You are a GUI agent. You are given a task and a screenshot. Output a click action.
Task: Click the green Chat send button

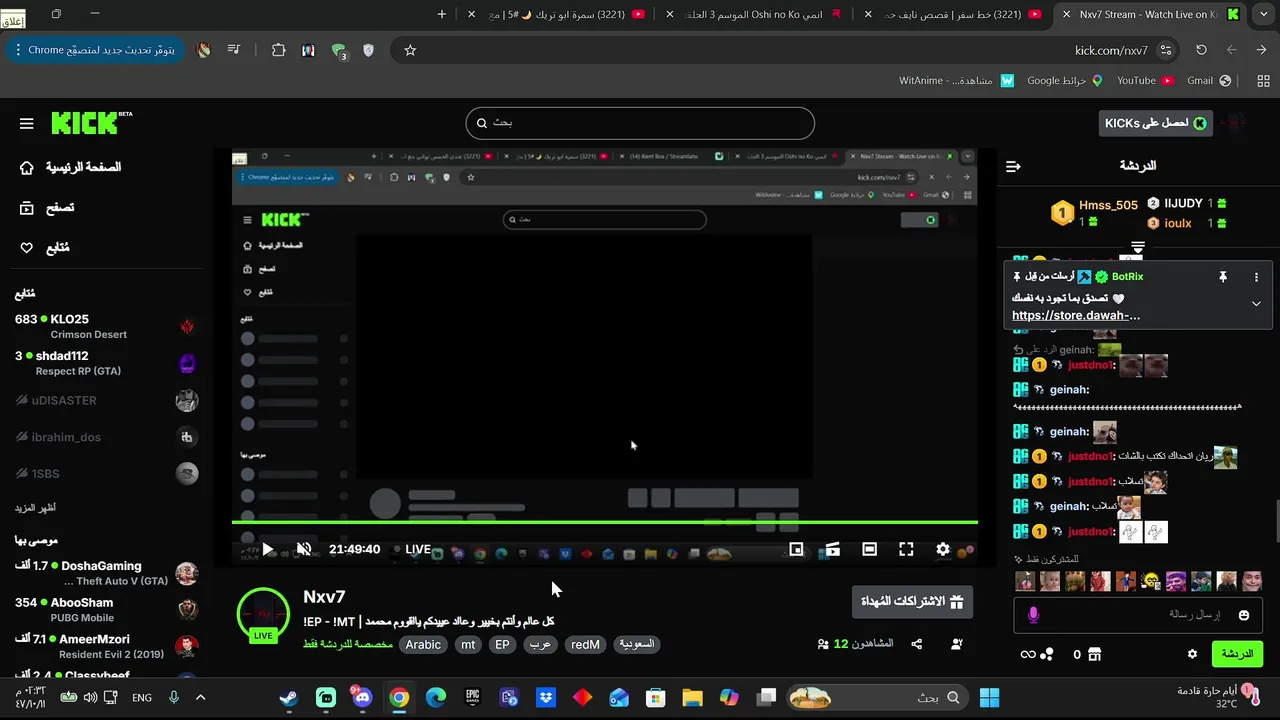click(x=1237, y=654)
